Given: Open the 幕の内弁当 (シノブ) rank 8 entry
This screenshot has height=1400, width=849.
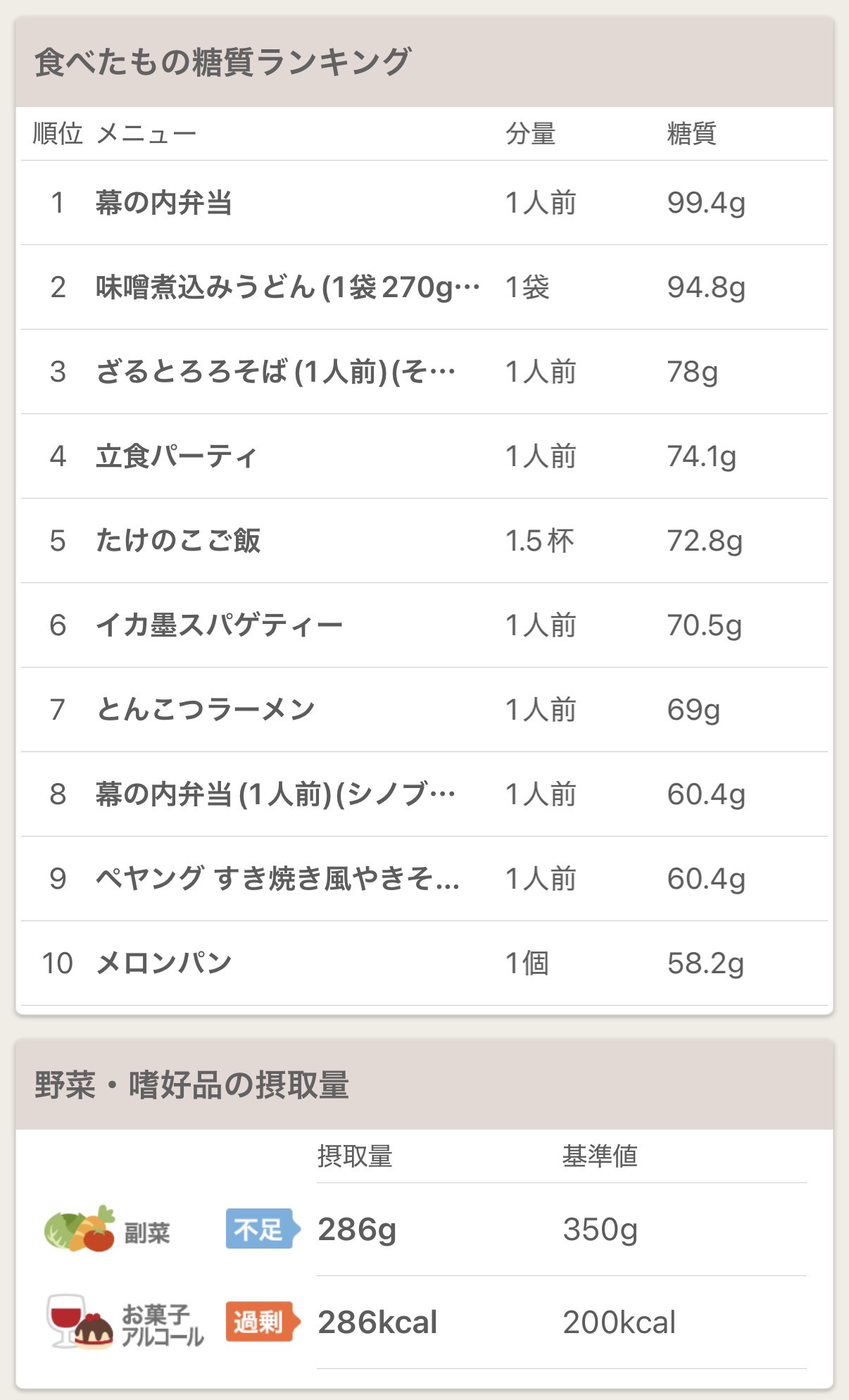Looking at the screenshot, I should coord(275,794).
